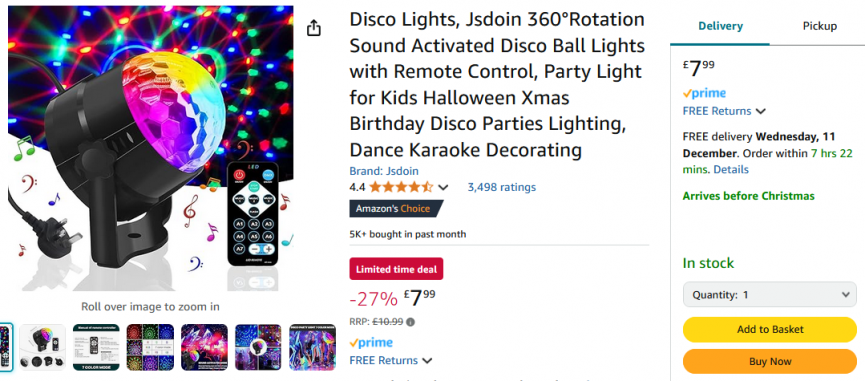Screen dimensions: 865x381
Task: Visit the Brand: Jsdoin link
Action: coord(383,171)
